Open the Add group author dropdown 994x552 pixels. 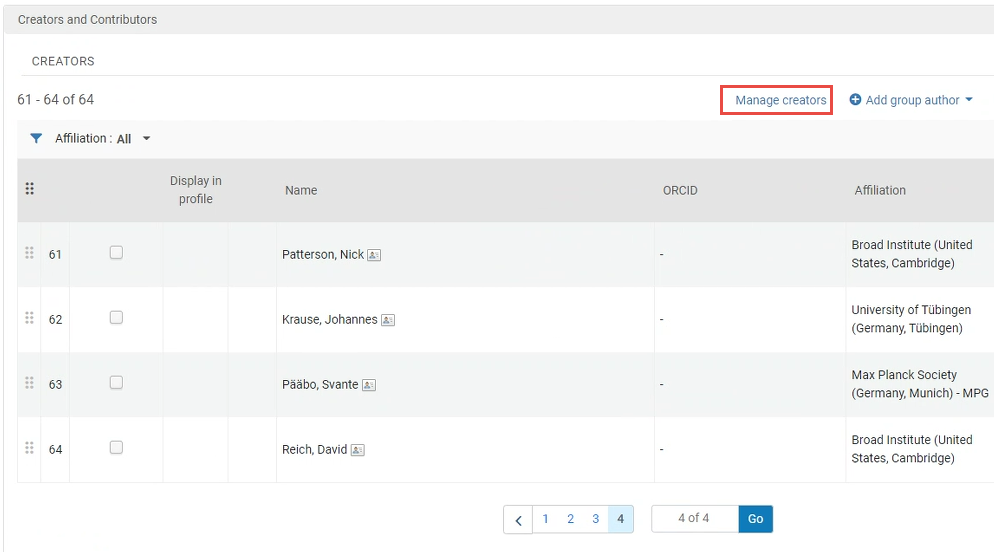pyautogui.click(x=911, y=100)
